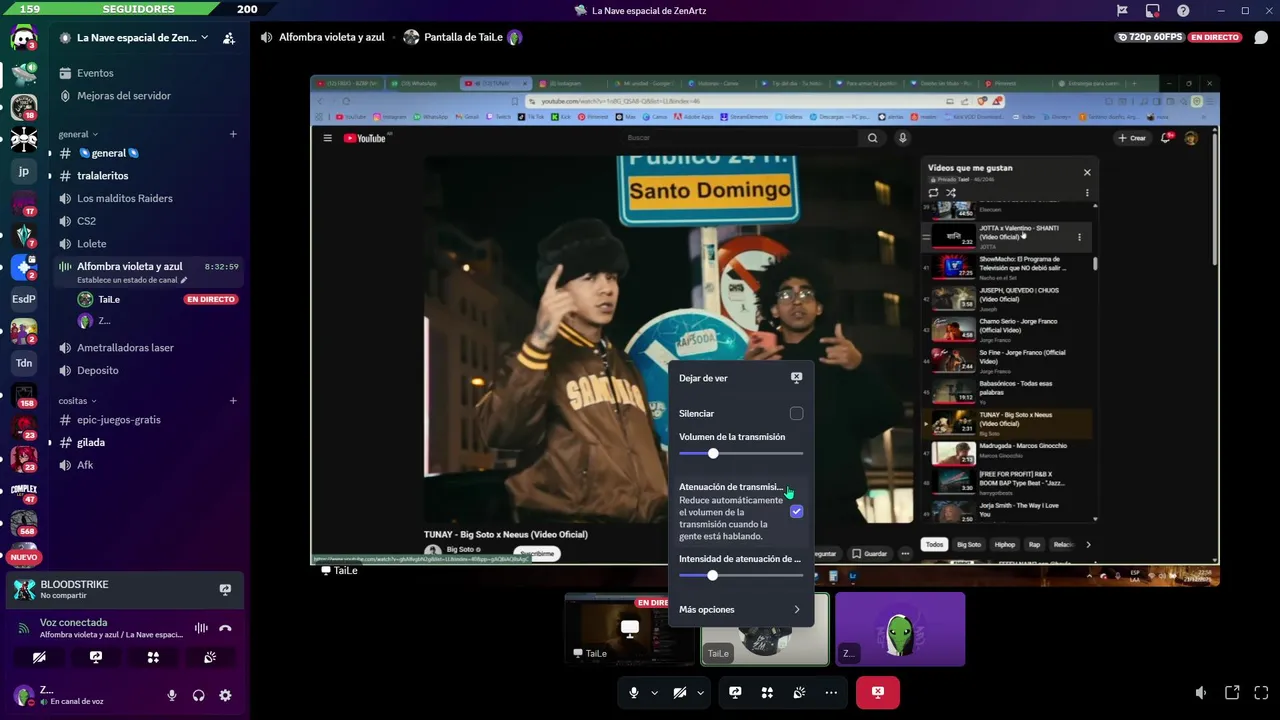This screenshot has height=720, width=1280.
Task: Adjust Volumen de la transmisión slider
Action: (x=740, y=454)
